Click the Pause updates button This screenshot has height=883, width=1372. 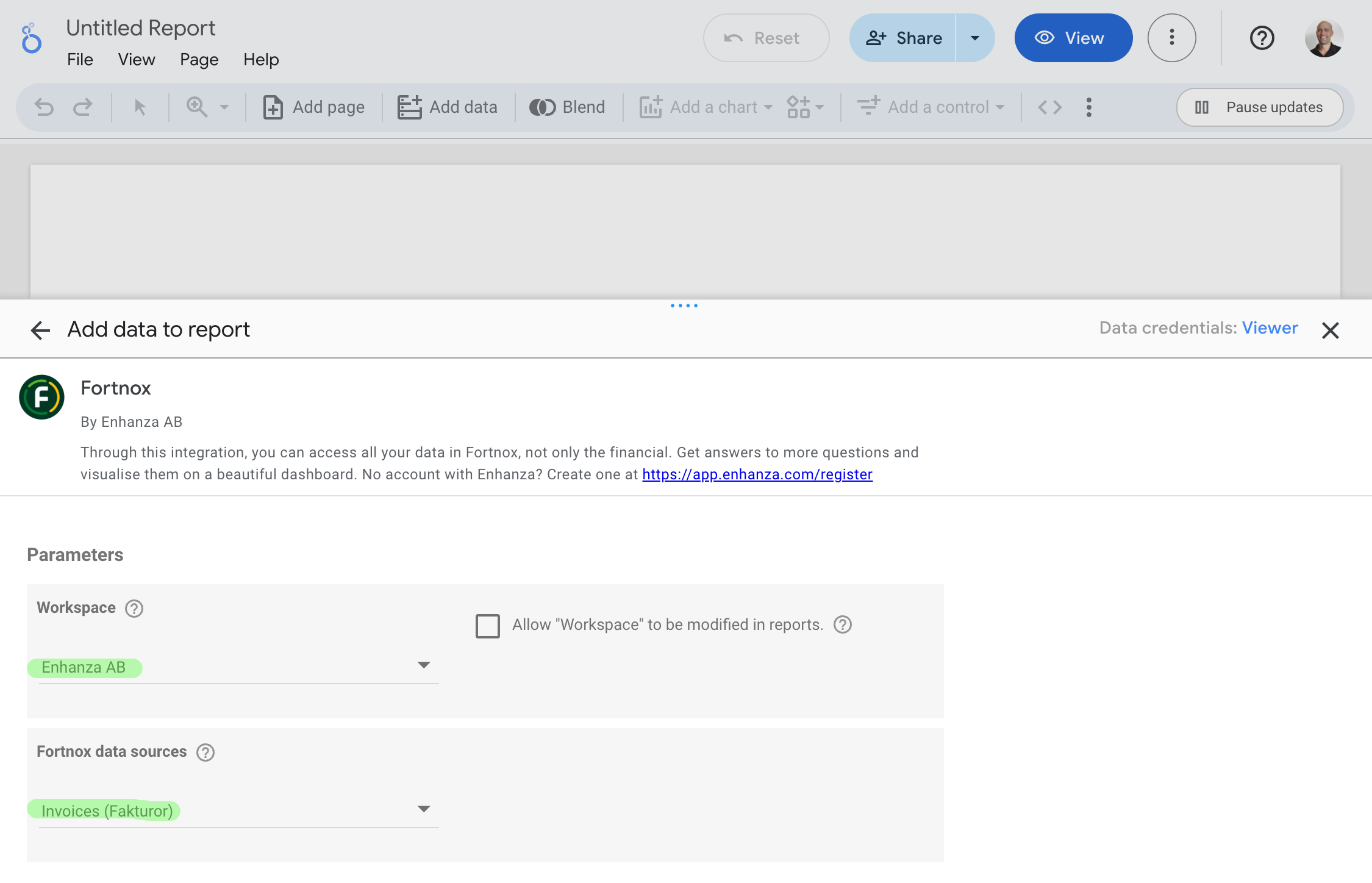pyautogui.click(x=1259, y=107)
